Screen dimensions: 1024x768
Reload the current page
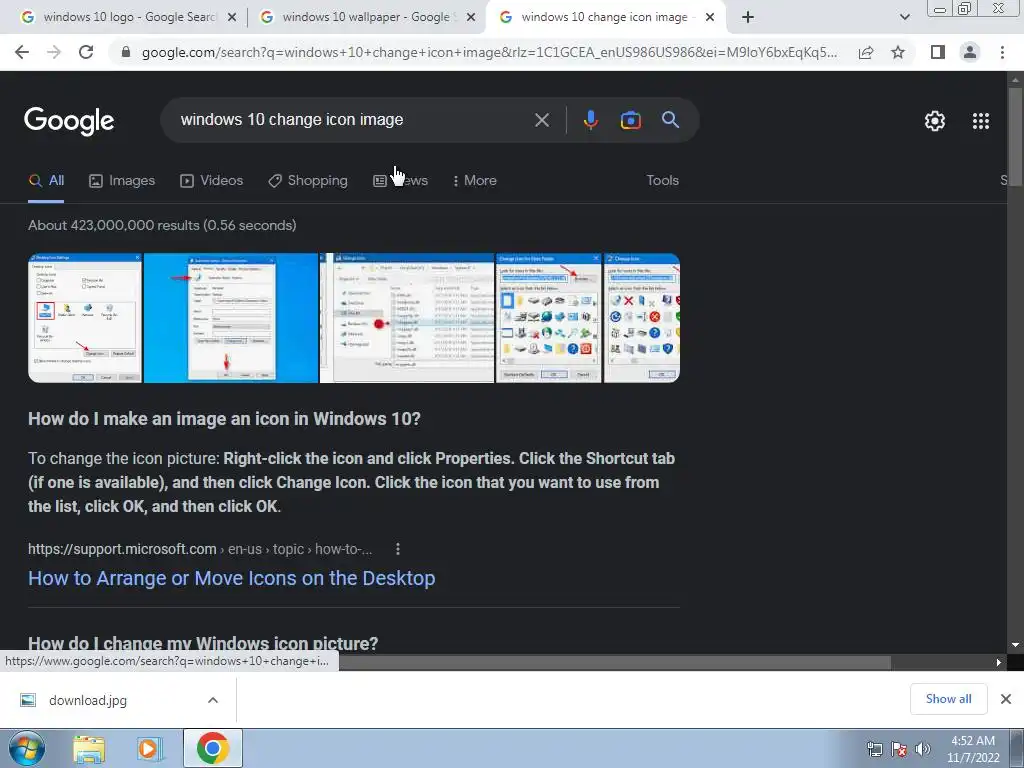click(x=86, y=52)
